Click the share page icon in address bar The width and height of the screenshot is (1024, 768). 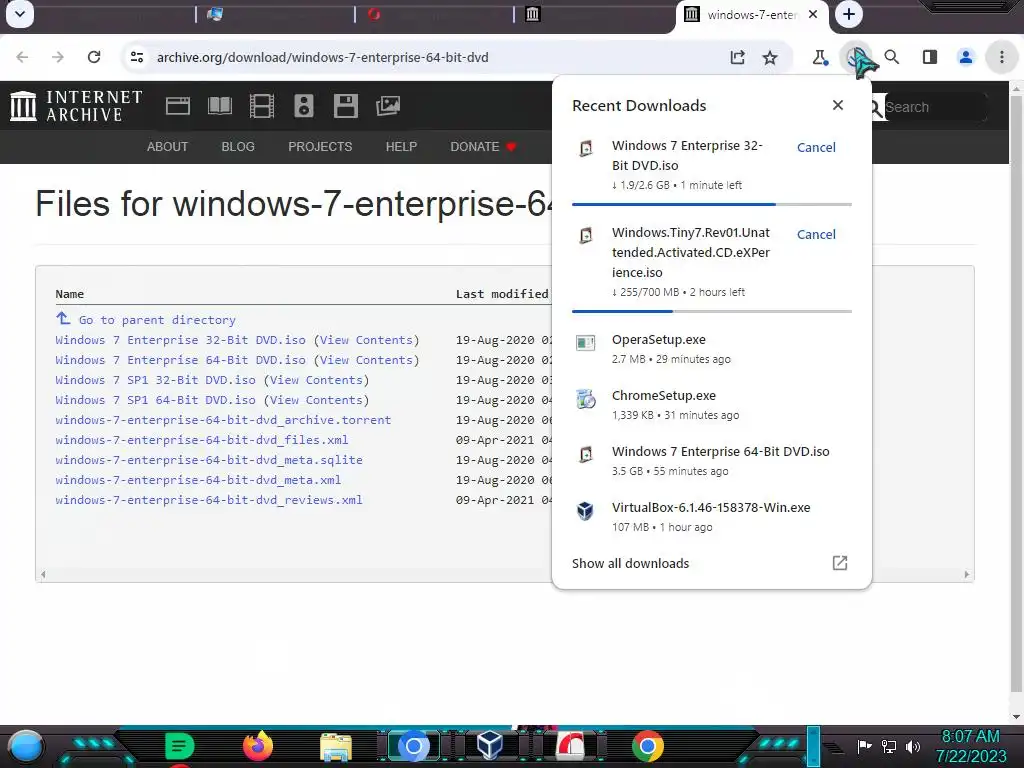pyautogui.click(x=737, y=57)
